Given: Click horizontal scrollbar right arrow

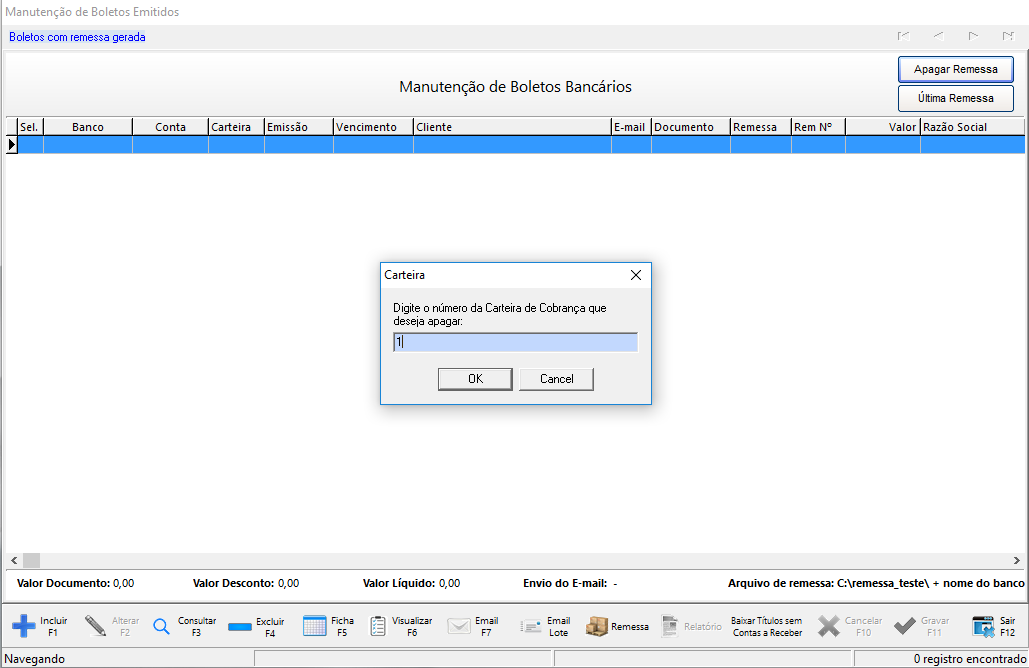Looking at the screenshot, I should point(1017,560).
